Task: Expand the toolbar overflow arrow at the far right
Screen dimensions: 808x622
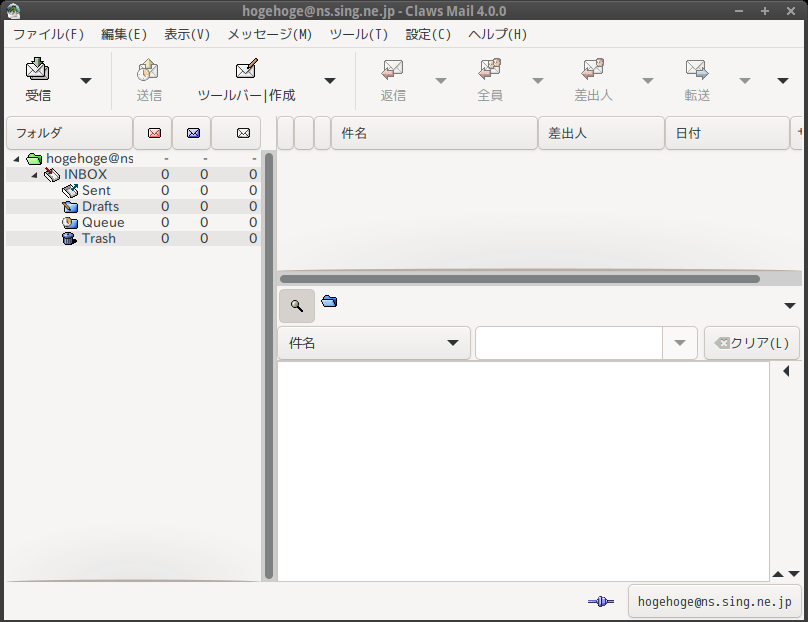Action: 783,80
